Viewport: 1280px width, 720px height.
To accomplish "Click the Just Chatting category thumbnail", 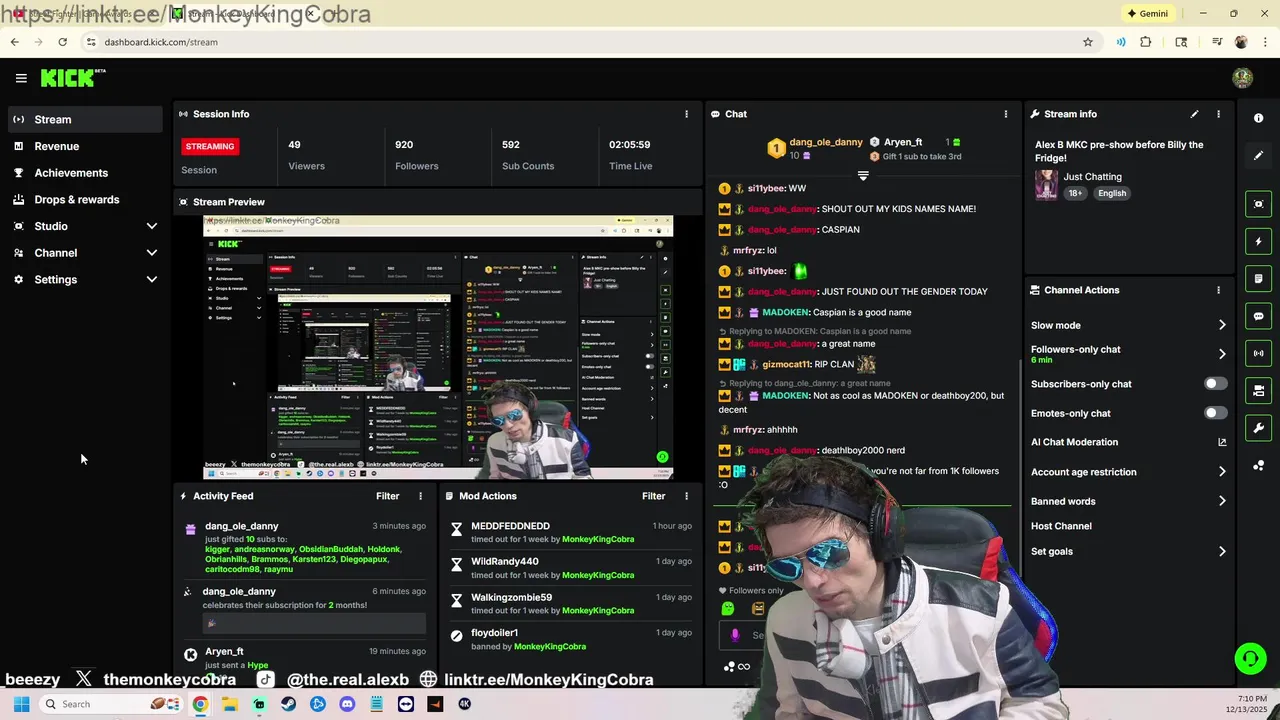I will coord(1046,185).
